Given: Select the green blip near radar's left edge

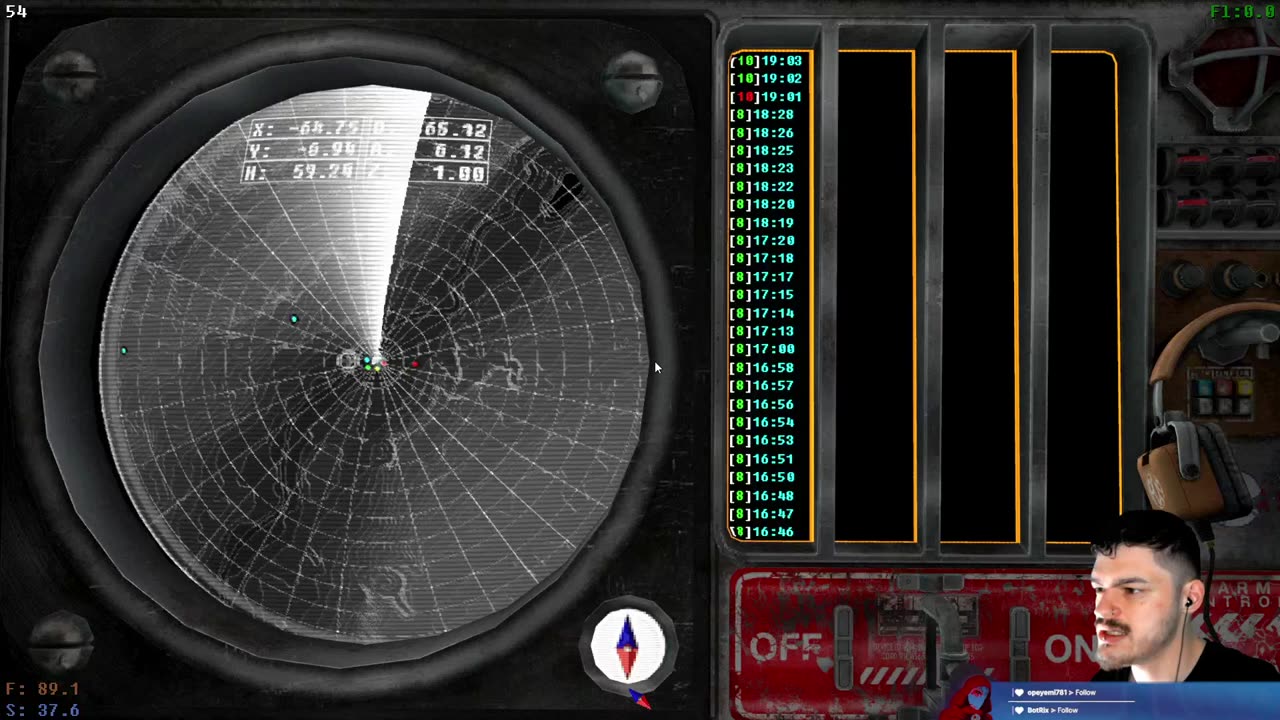Looking at the screenshot, I should pyautogui.click(x=124, y=351).
